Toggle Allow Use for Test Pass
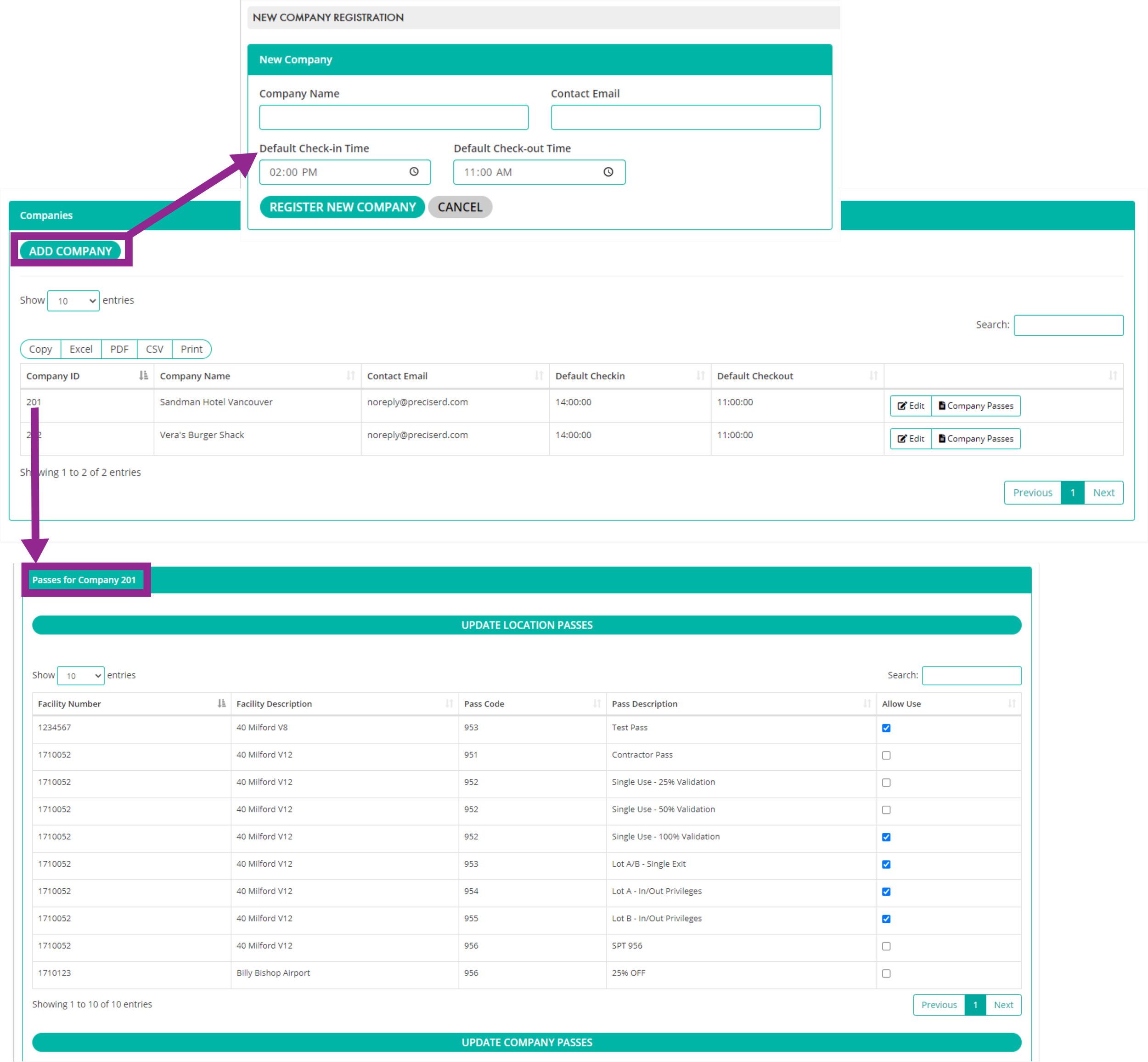Image resolution: width=1148 pixels, height=1062 pixels. 886,728
